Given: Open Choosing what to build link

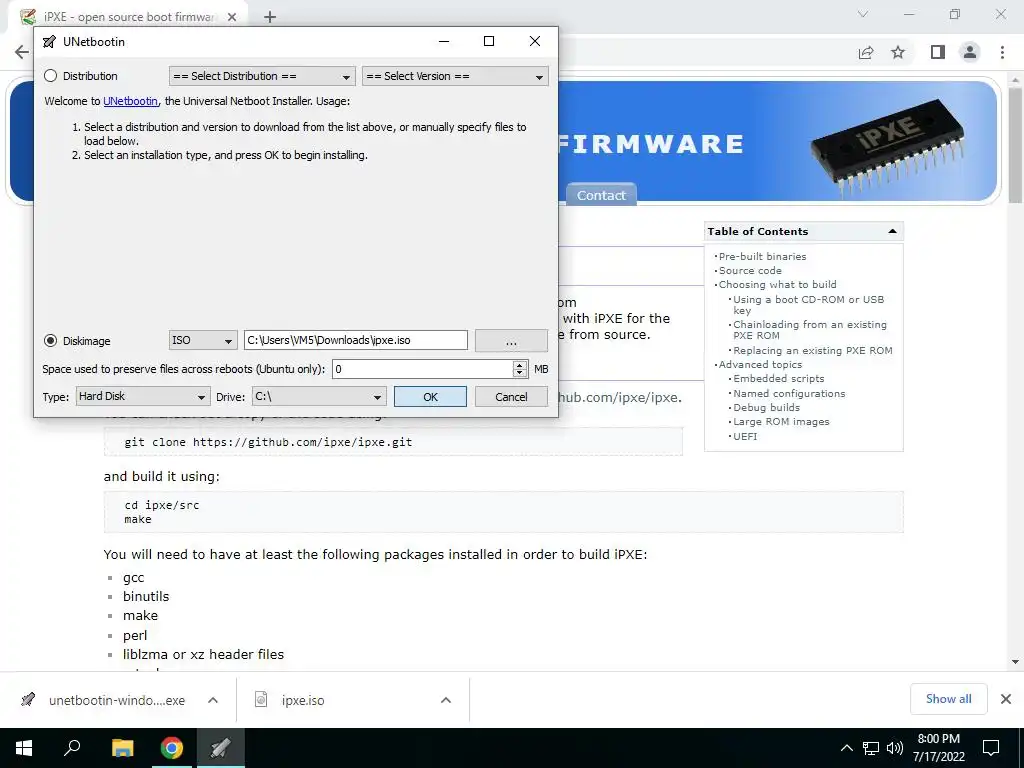Looking at the screenshot, I should [777, 285].
